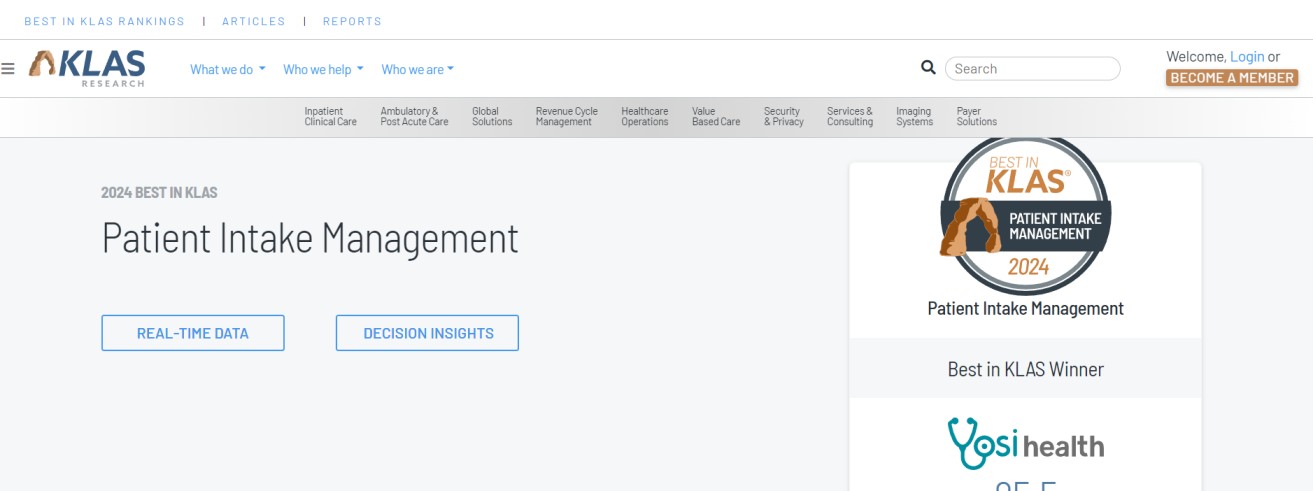Image resolution: width=1313 pixels, height=491 pixels.
Task: Open Best in KLAS Rankings link
Action: 105,21
